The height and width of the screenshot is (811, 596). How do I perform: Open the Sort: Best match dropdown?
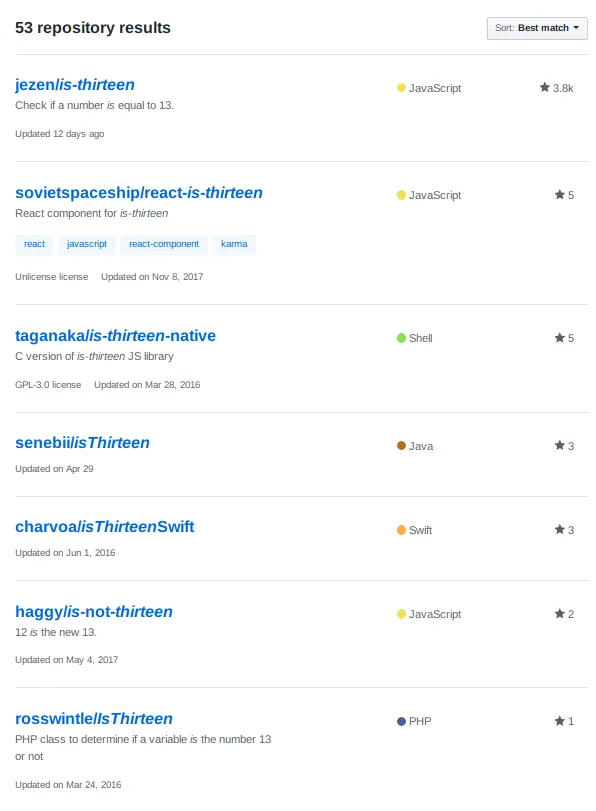point(537,28)
